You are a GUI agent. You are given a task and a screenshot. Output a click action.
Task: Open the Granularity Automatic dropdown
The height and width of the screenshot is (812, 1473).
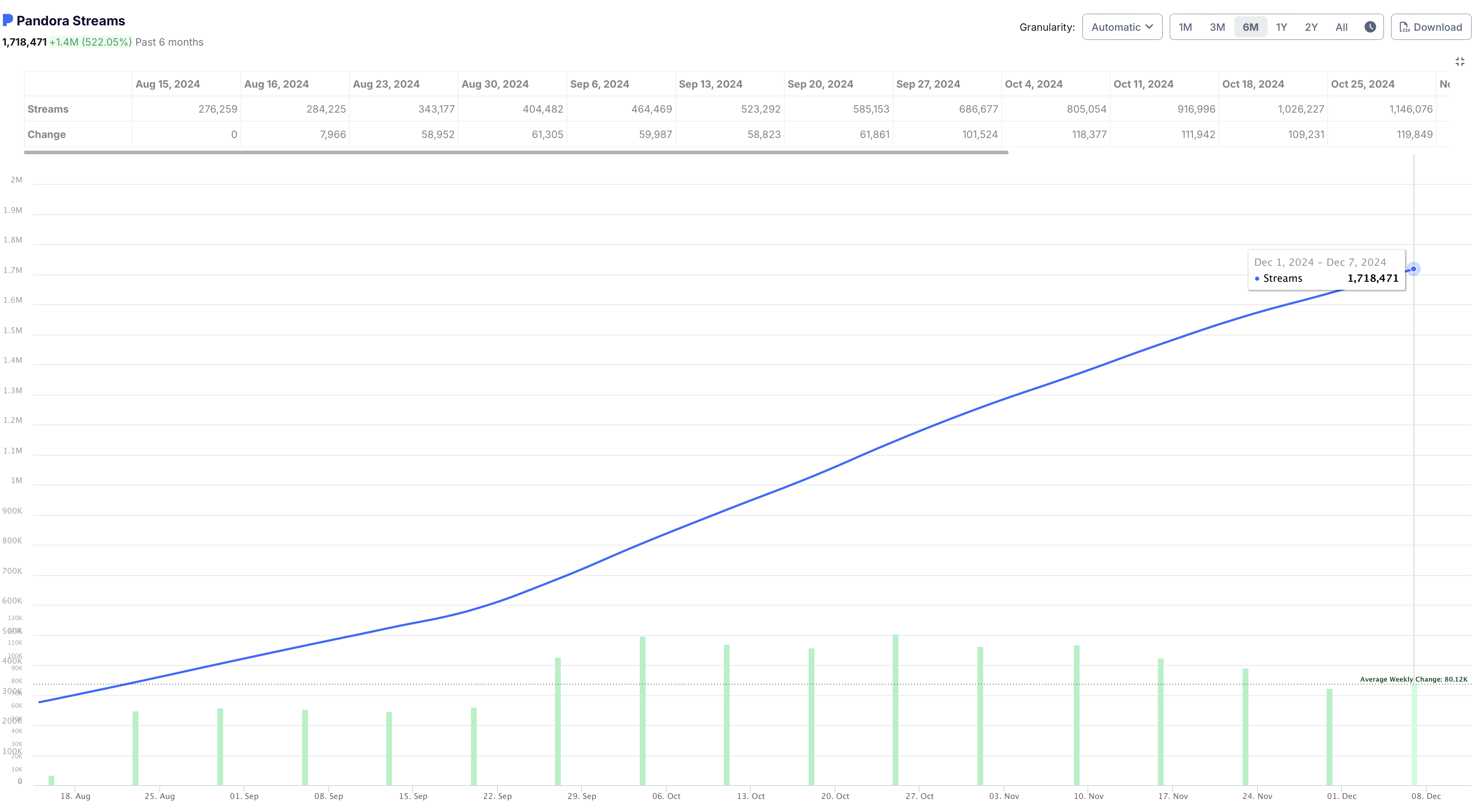[x=1122, y=27]
